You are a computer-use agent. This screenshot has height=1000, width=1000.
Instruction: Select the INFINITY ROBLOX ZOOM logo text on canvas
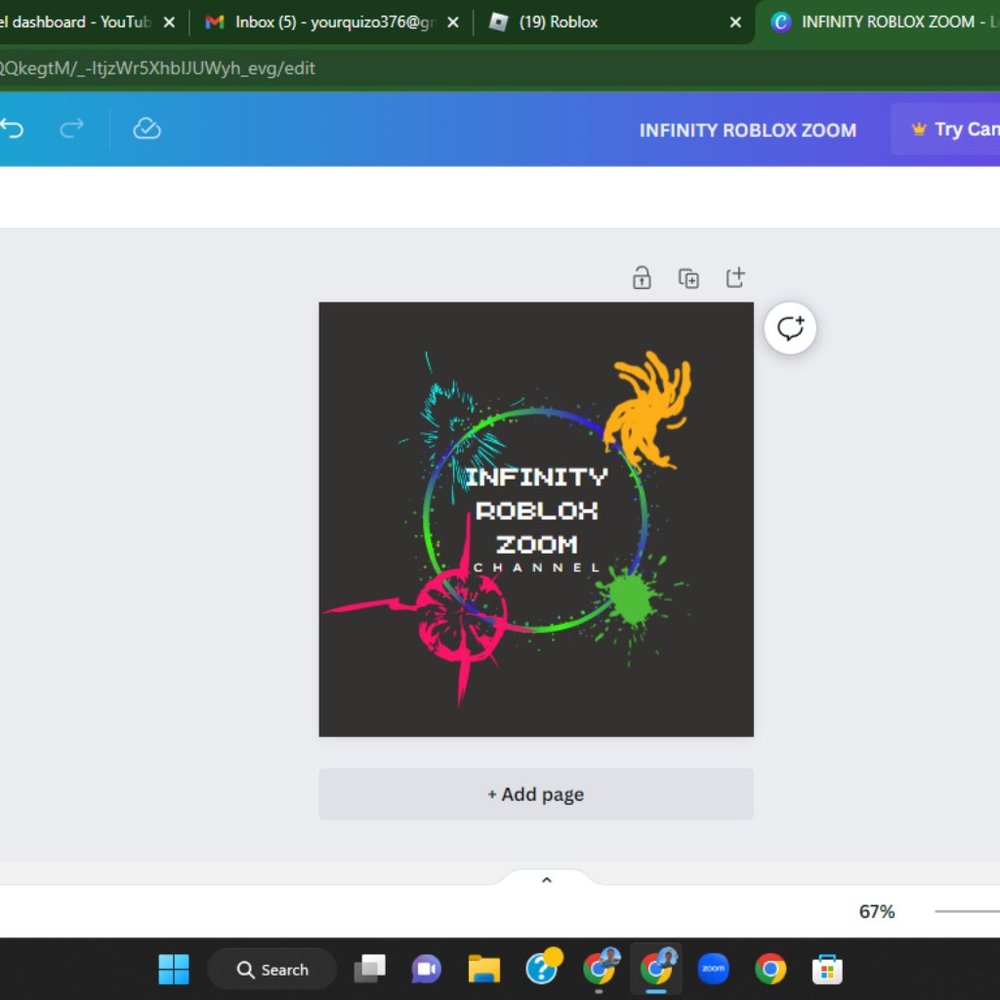(x=536, y=510)
